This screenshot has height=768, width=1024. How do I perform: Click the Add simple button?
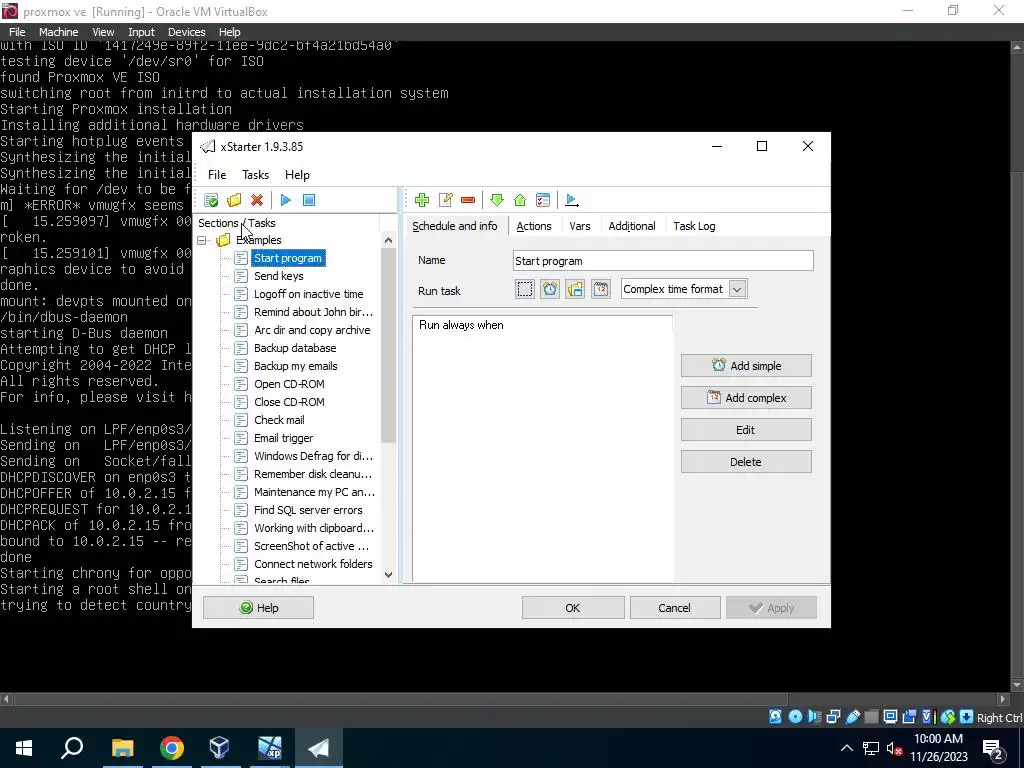(746, 366)
